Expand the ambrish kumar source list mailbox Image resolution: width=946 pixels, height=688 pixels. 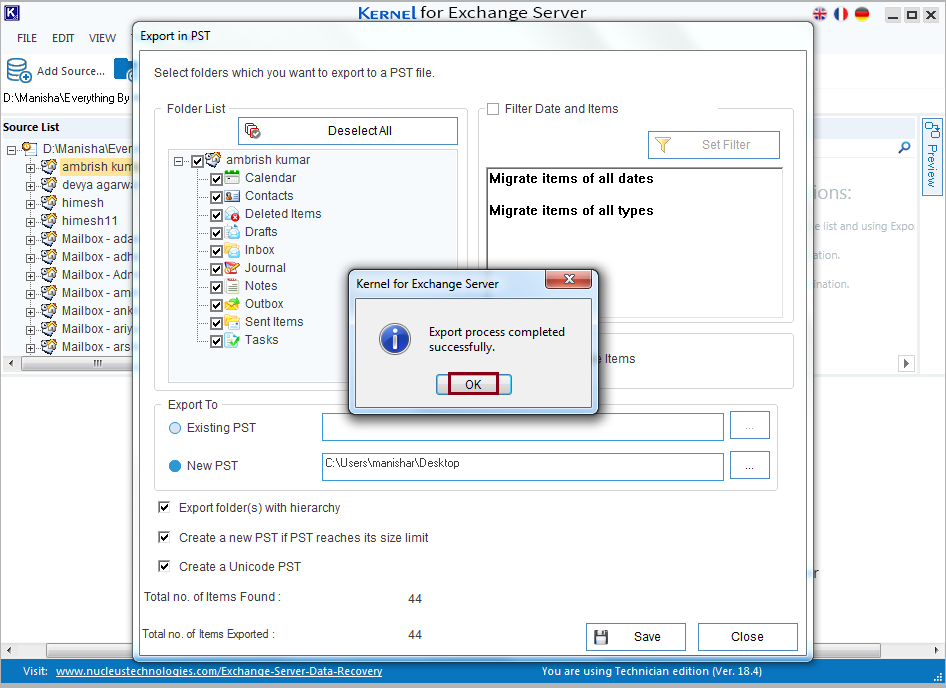pos(30,168)
